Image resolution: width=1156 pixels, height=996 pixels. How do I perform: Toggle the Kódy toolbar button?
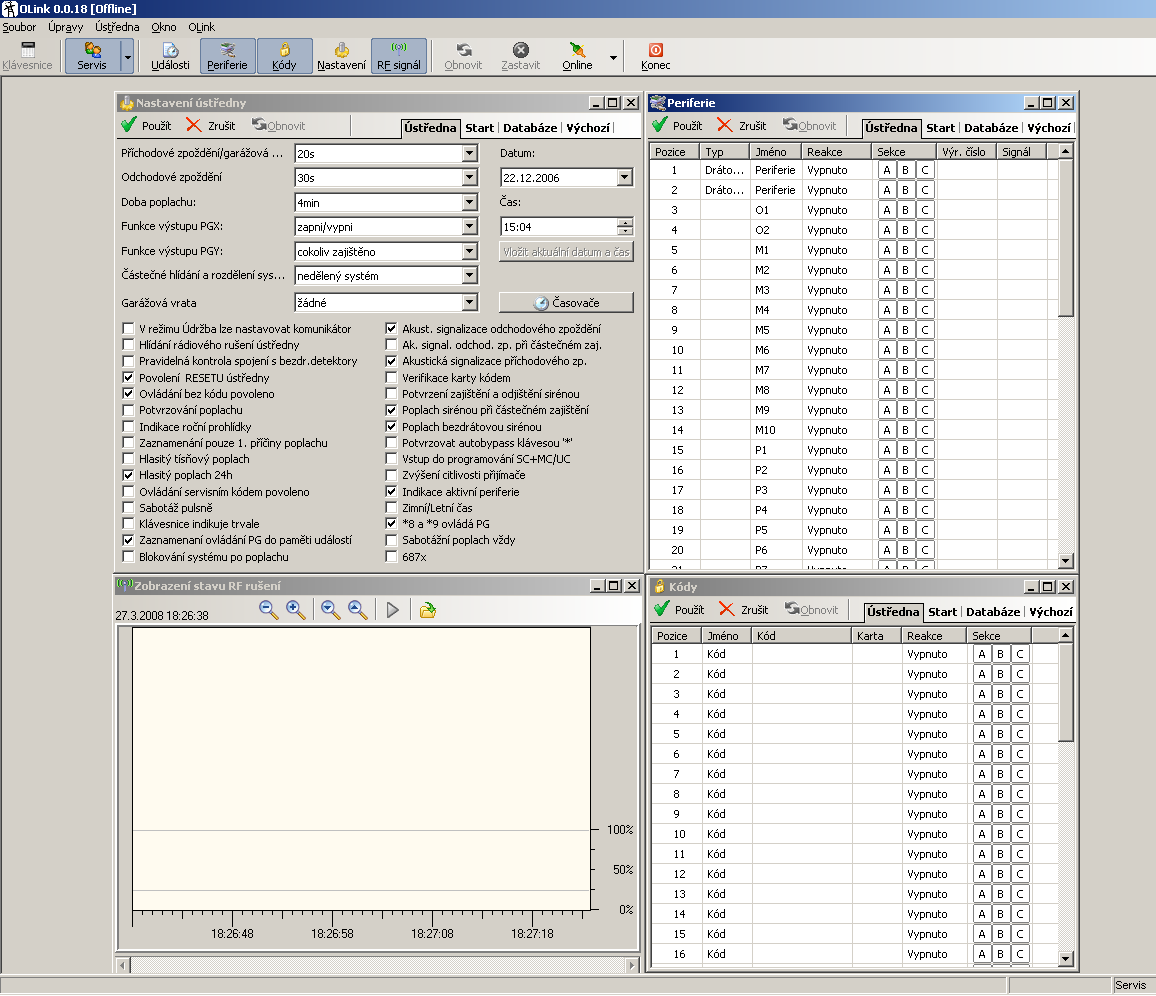pos(284,56)
